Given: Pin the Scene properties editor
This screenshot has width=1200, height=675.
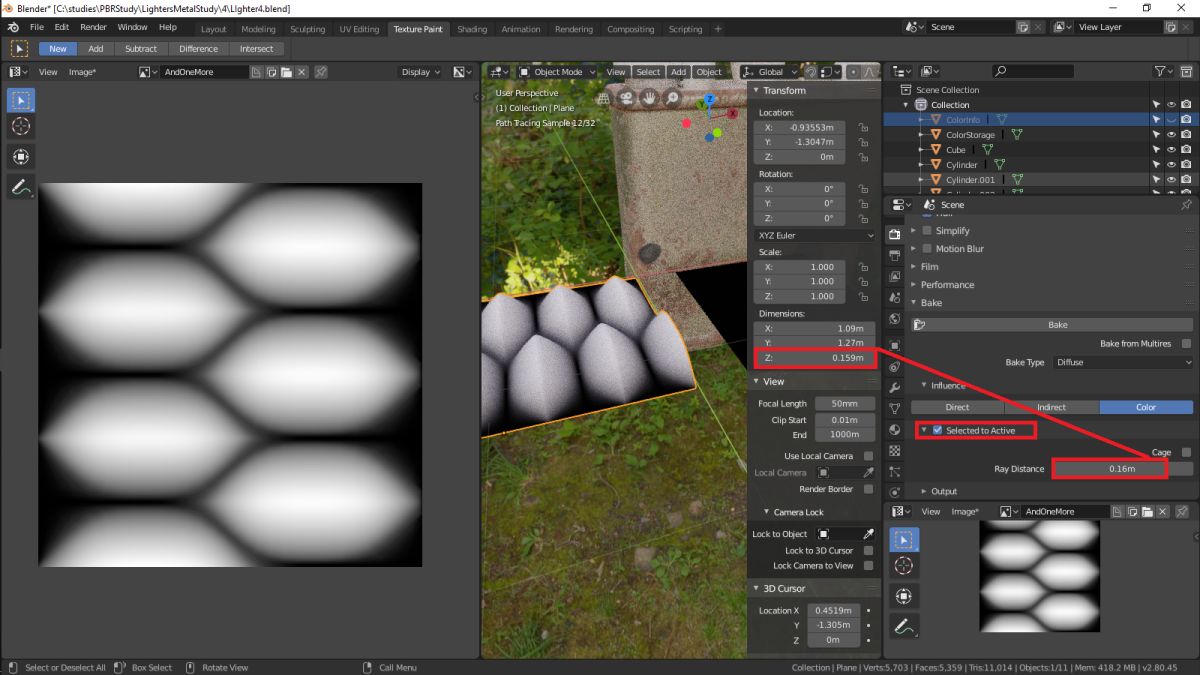Looking at the screenshot, I should (x=1186, y=204).
